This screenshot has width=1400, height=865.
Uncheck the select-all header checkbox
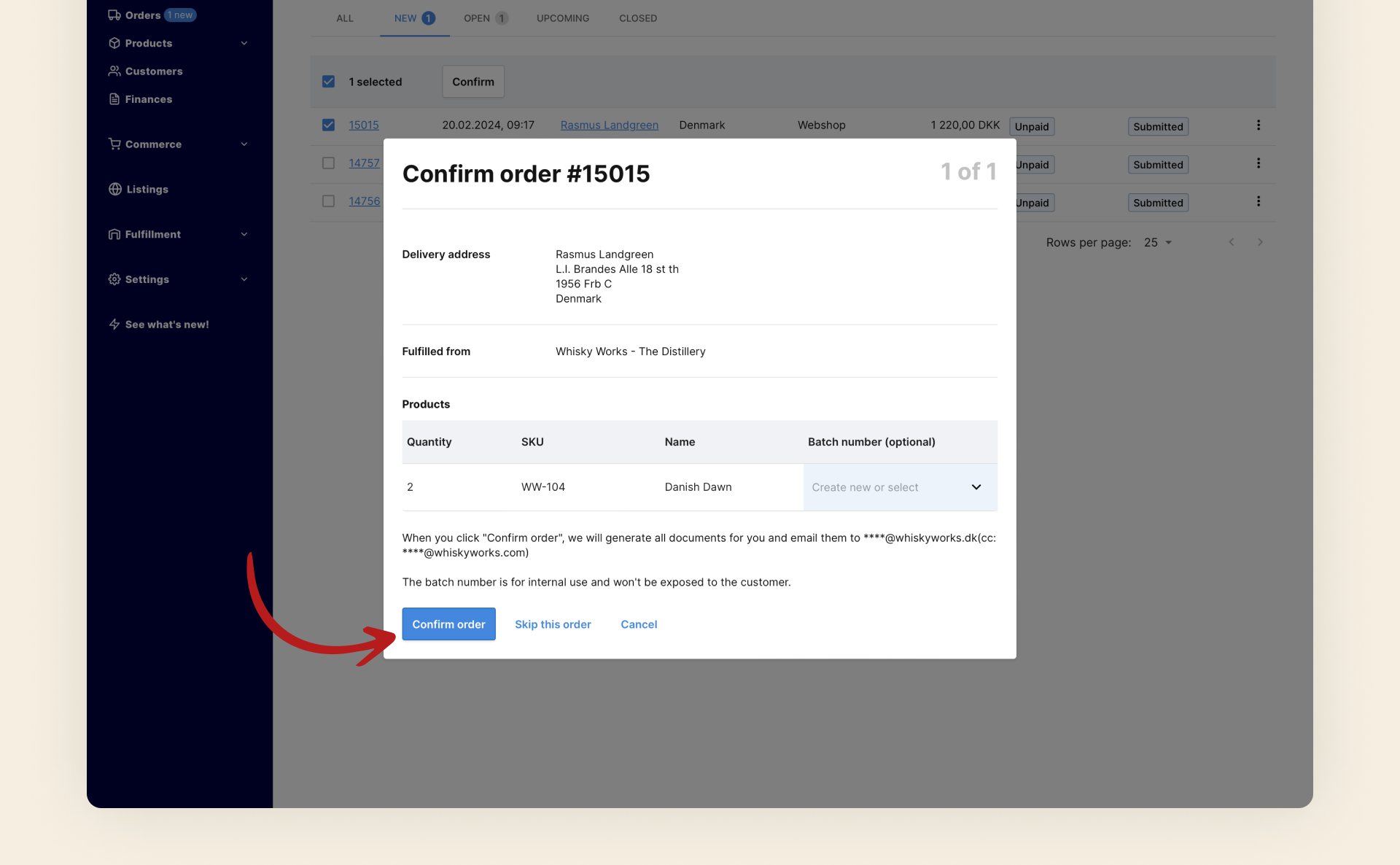tap(328, 81)
